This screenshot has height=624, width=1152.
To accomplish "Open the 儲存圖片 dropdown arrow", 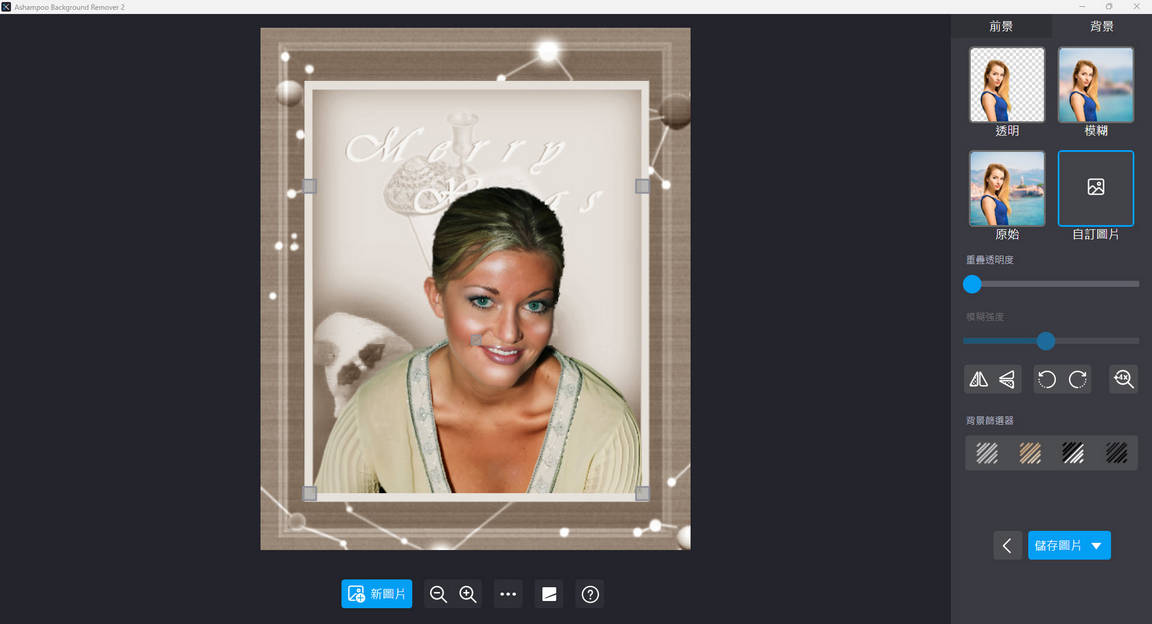I will (1097, 545).
